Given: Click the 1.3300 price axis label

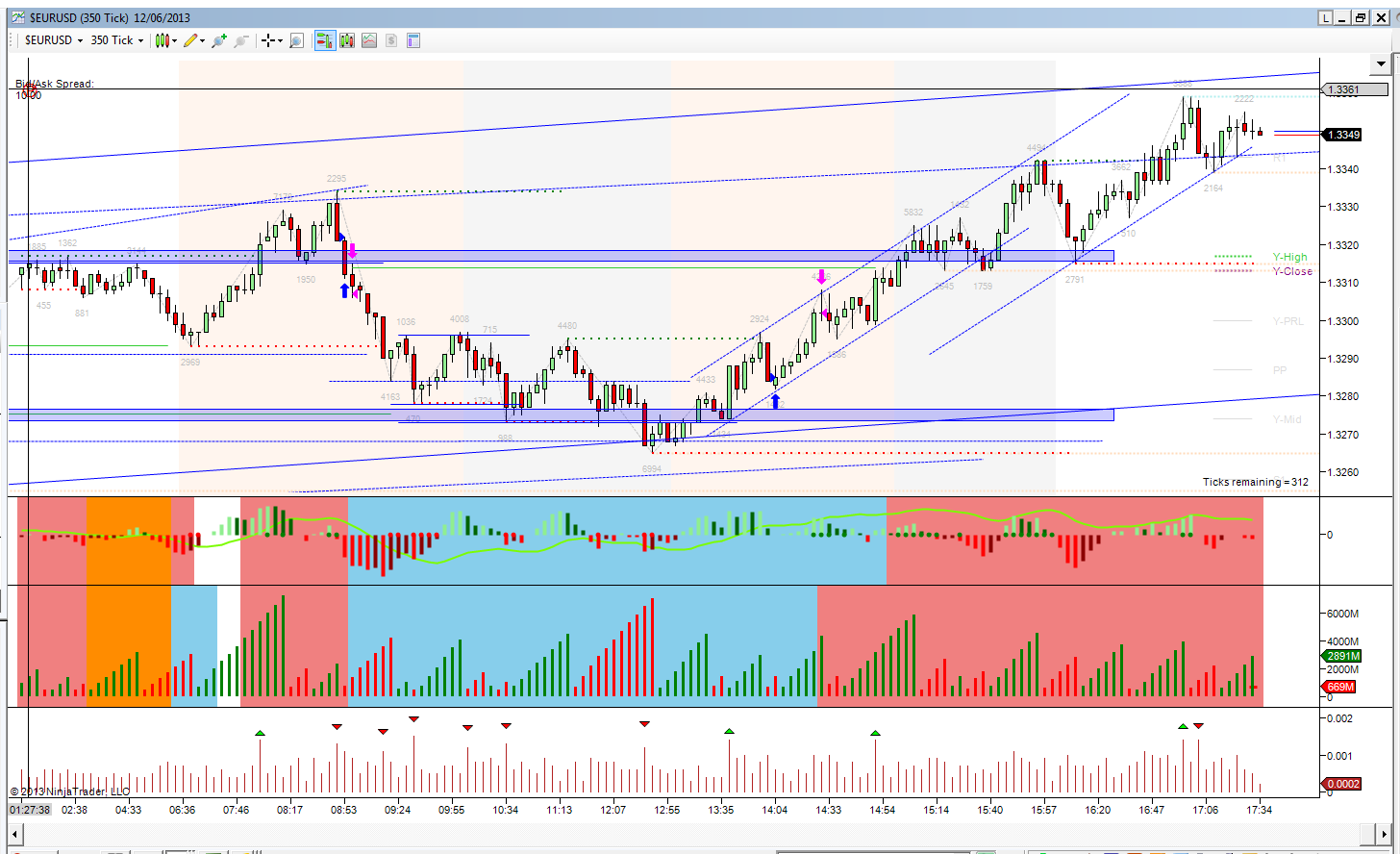Looking at the screenshot, I should [x=1343, y=321].
